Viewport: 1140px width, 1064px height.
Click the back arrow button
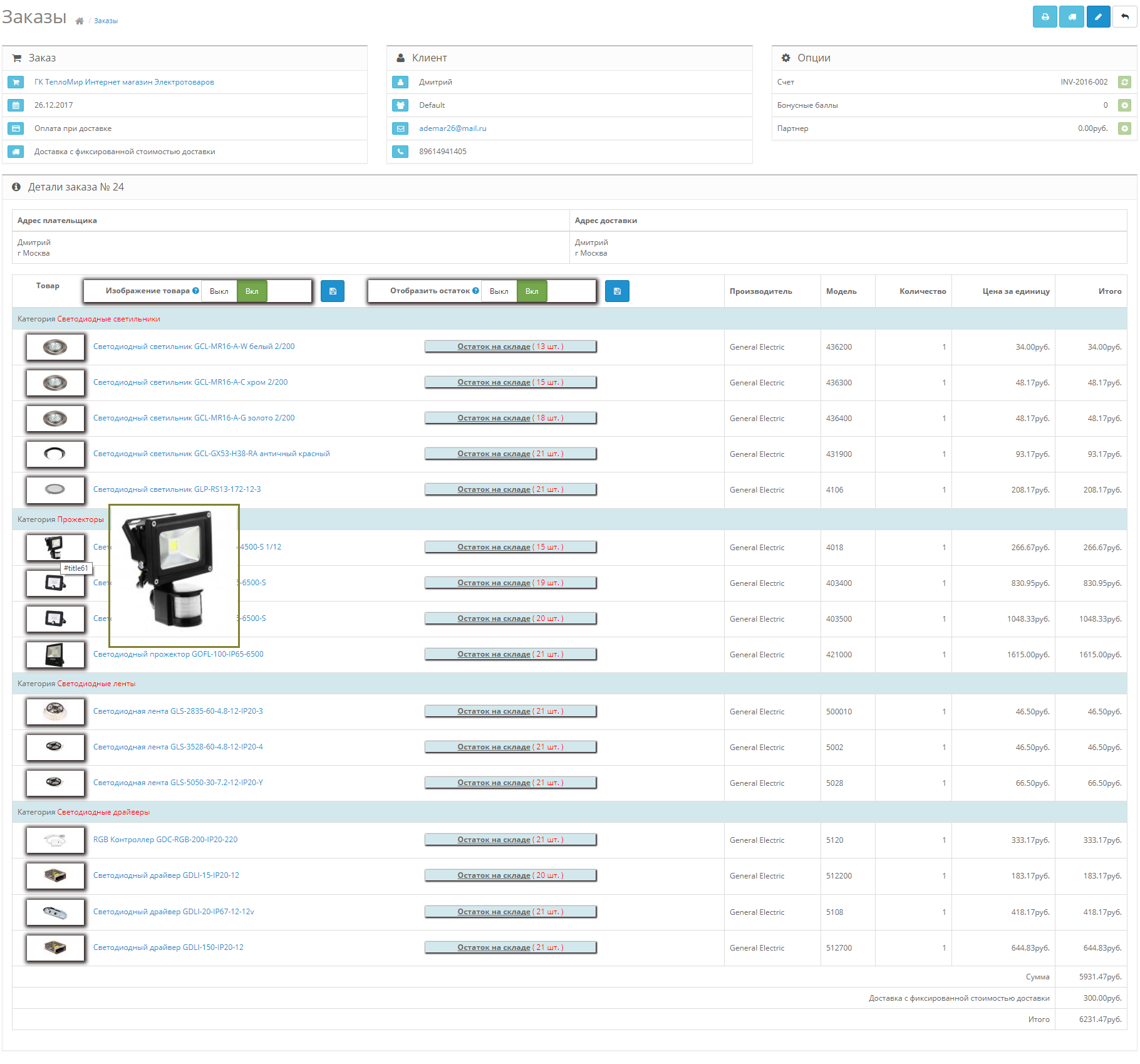click(x=1125, y=17)
